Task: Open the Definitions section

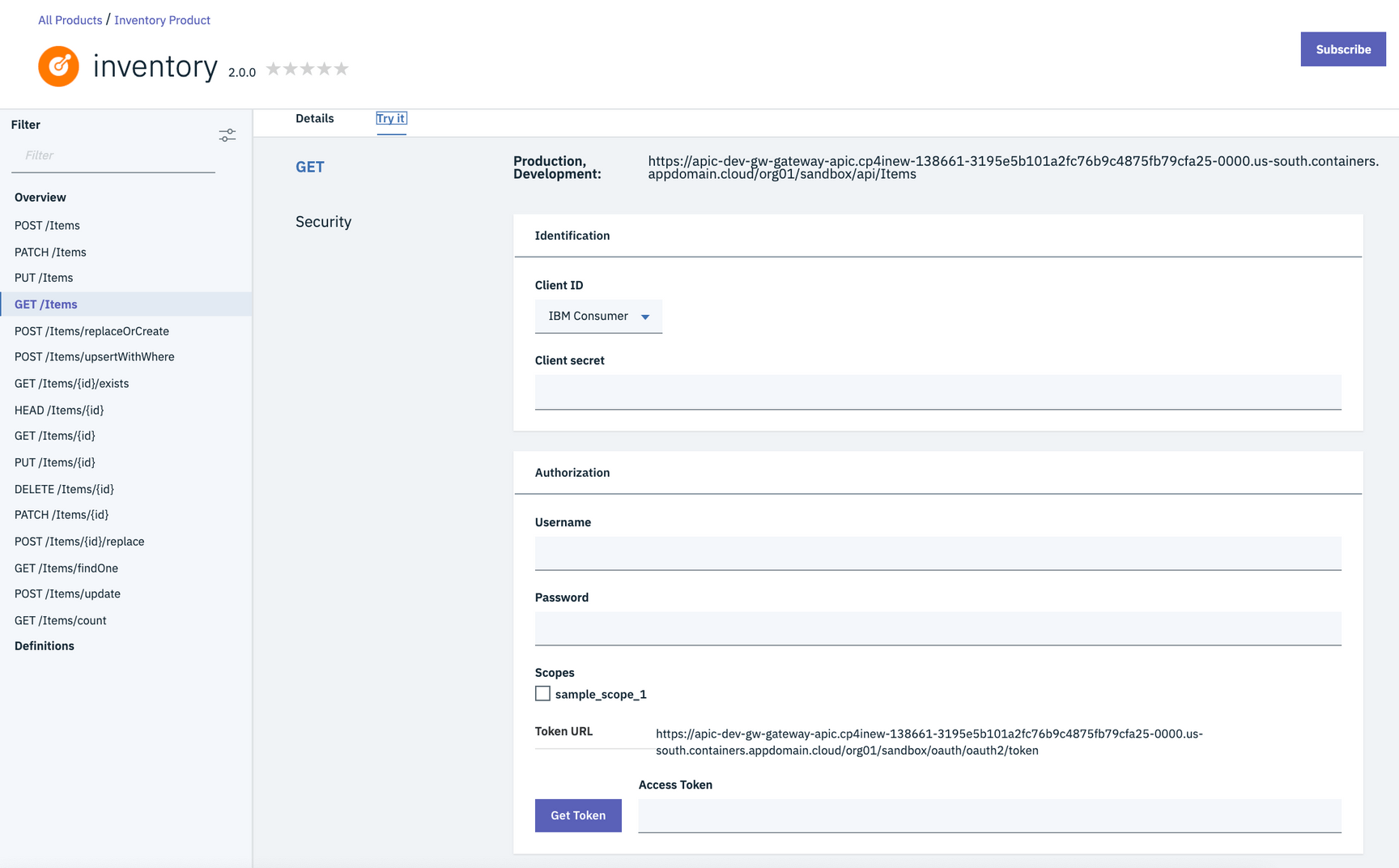Action: point(44,645)
